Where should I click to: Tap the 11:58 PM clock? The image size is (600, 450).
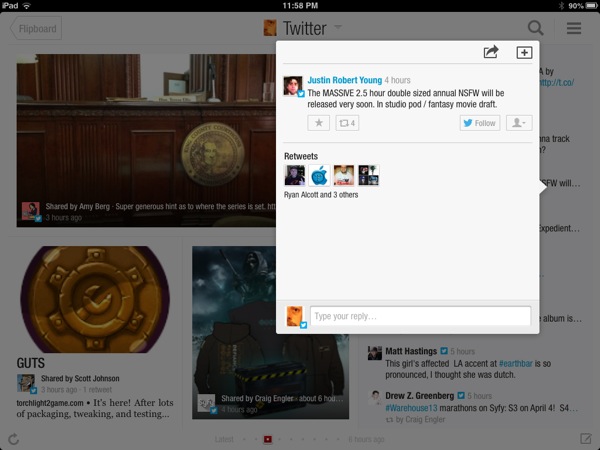[300, 5]
